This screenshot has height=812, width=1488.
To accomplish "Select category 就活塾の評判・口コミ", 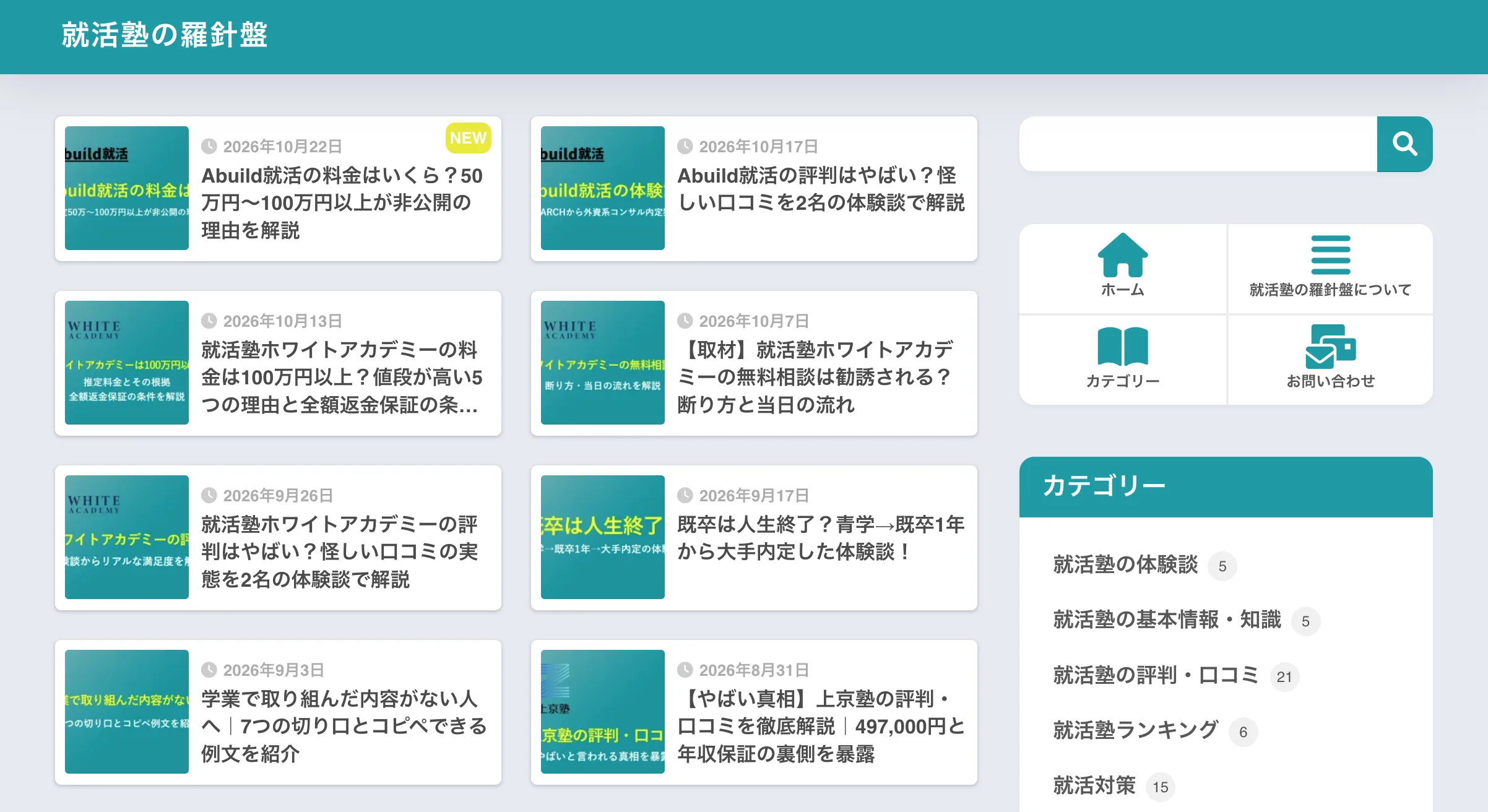I will tap(1156, 675).
